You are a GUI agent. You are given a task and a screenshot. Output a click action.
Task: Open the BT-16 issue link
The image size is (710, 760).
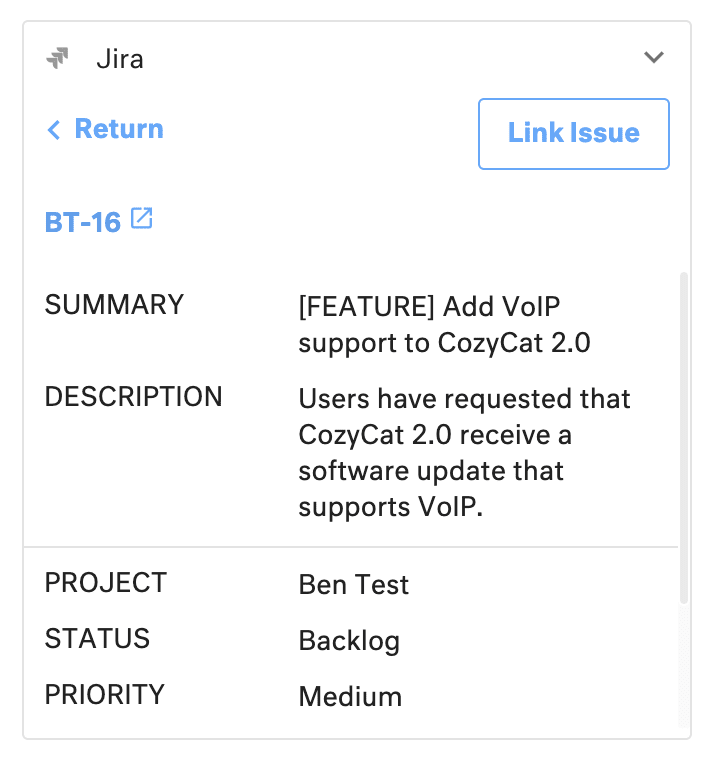(x=83, y=222)
